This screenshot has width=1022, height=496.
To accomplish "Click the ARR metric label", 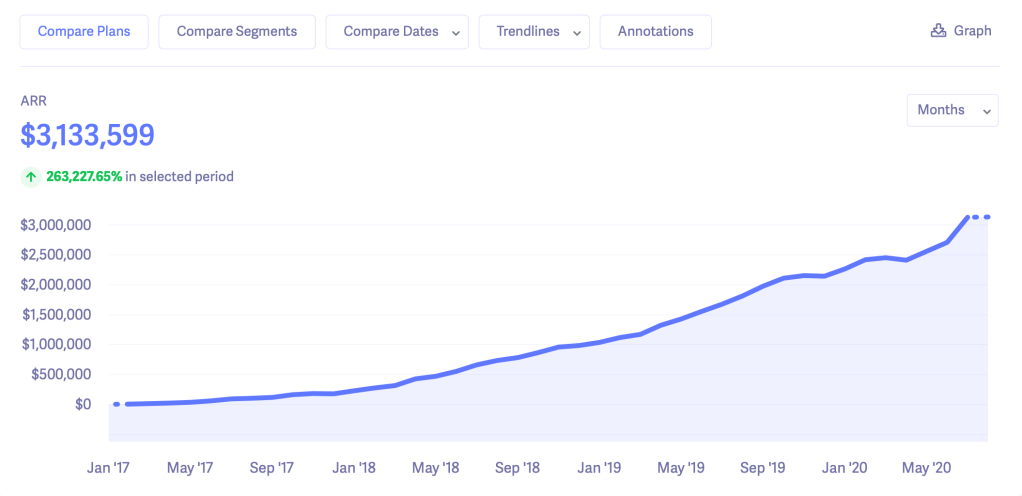I will click(x=34, y=101).
